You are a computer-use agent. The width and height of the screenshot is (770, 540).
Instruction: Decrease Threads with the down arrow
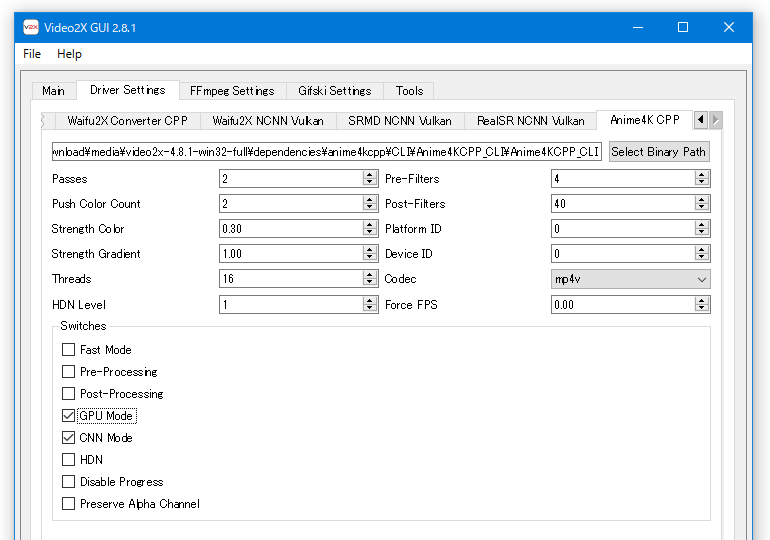point(370,283)
